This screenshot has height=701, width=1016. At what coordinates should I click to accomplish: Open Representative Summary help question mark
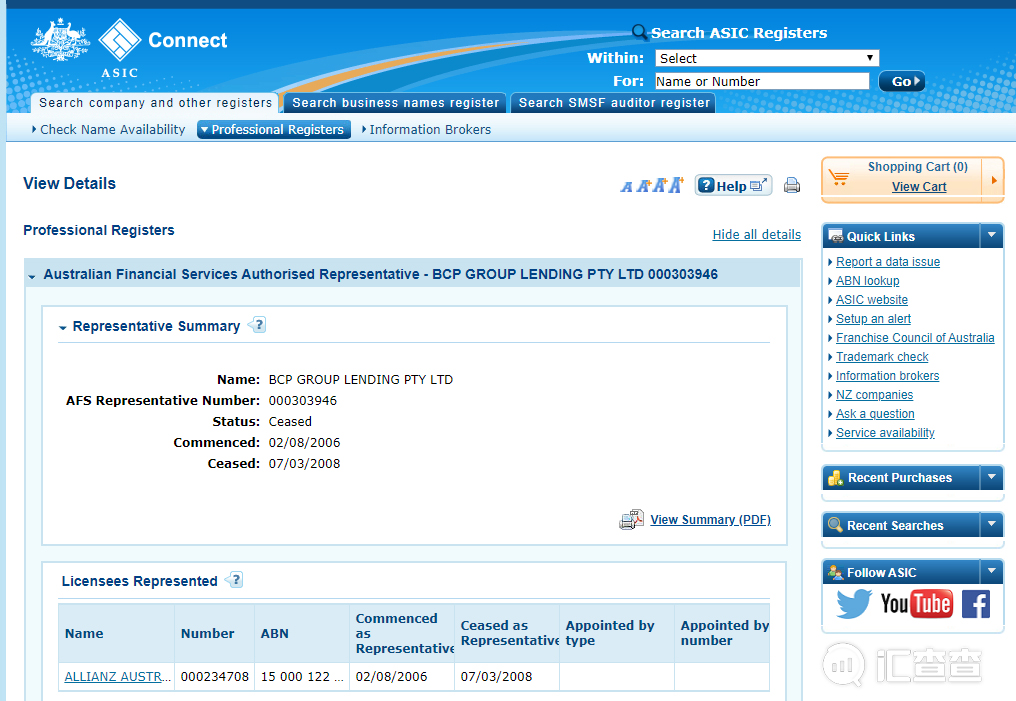tap(258, 325)
